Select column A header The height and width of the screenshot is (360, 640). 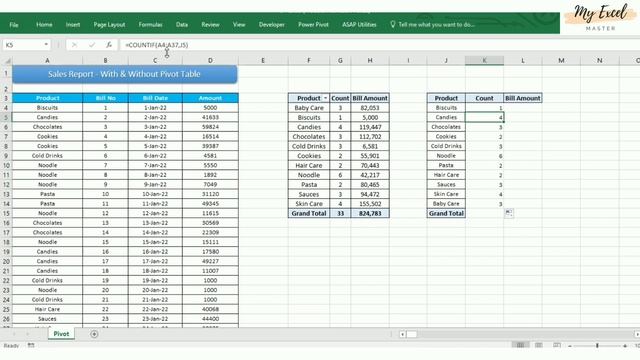point(47,60)
